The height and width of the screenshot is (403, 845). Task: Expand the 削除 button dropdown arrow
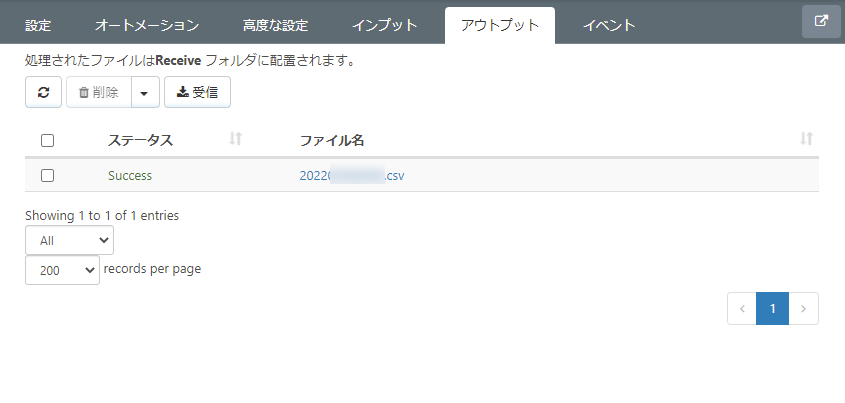(x=146, y=92)
